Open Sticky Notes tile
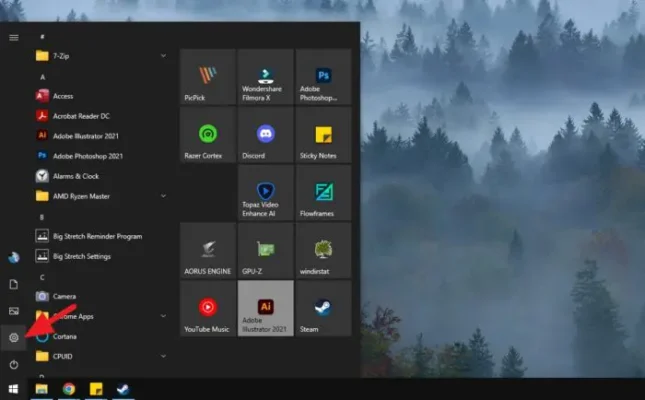 tap(323, 135)
